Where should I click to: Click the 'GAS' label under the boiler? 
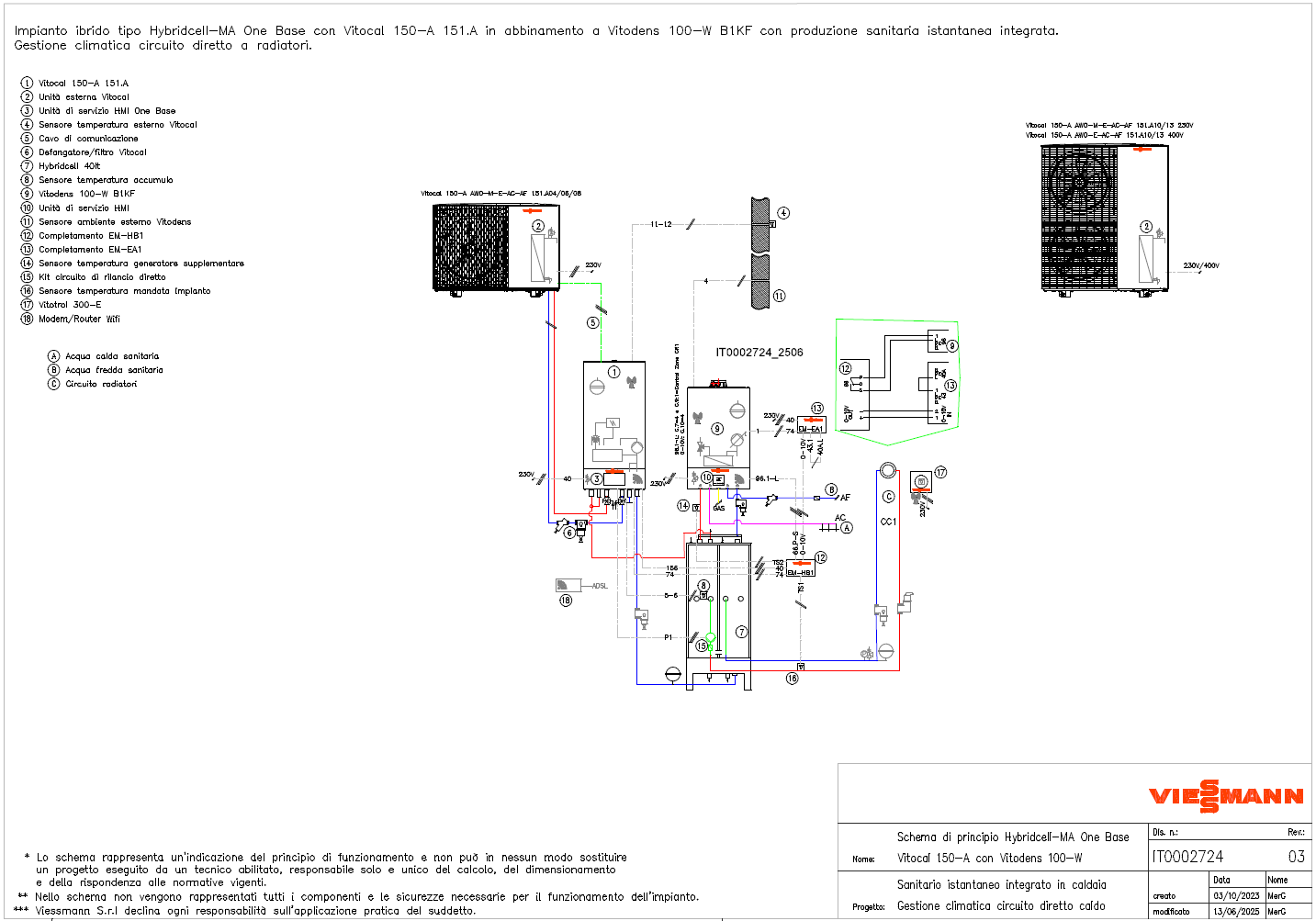pos(719,508)
